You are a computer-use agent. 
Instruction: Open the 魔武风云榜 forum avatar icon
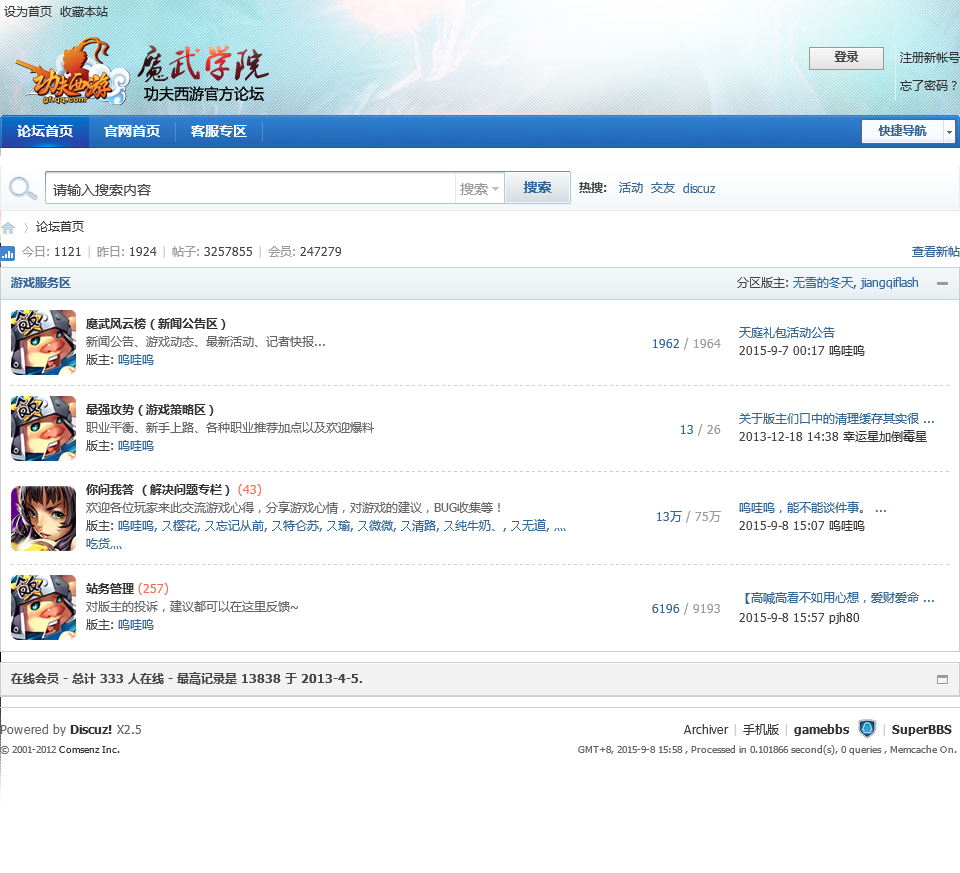[x=43, y=342]
